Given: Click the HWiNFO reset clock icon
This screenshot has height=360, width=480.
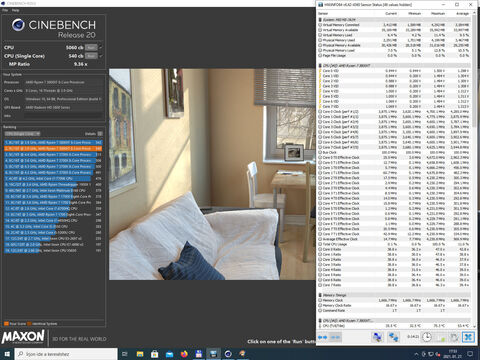Looking at the screenshot, I should pyautogui.click(x=427, y=337).
